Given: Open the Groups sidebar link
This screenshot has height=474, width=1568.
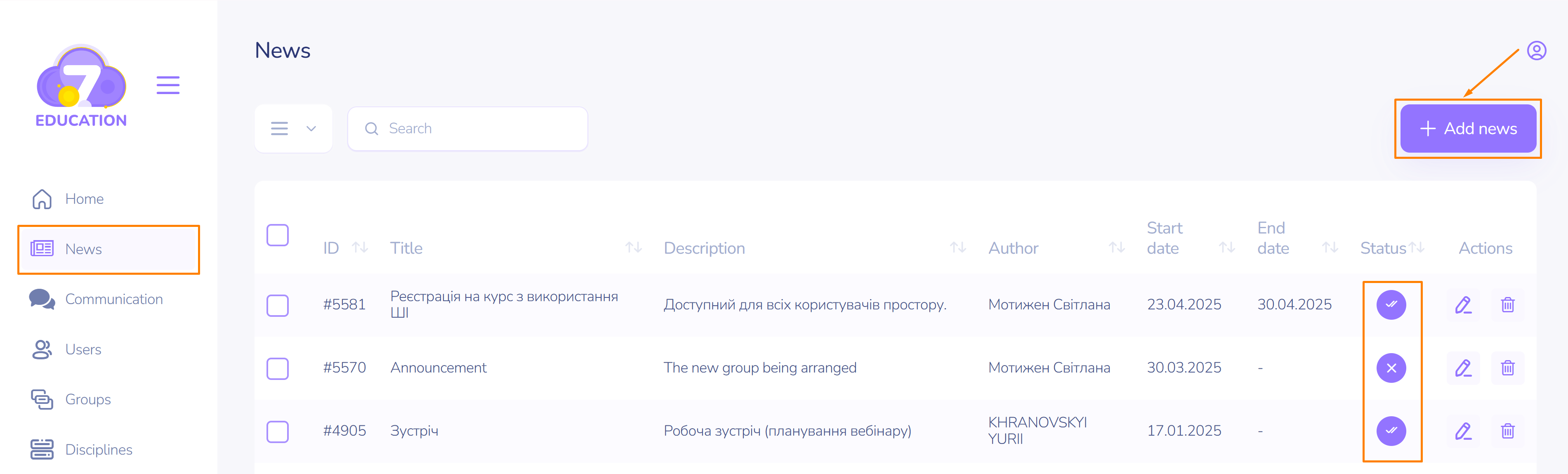Looking at the screenshot, I should point(87,400).
